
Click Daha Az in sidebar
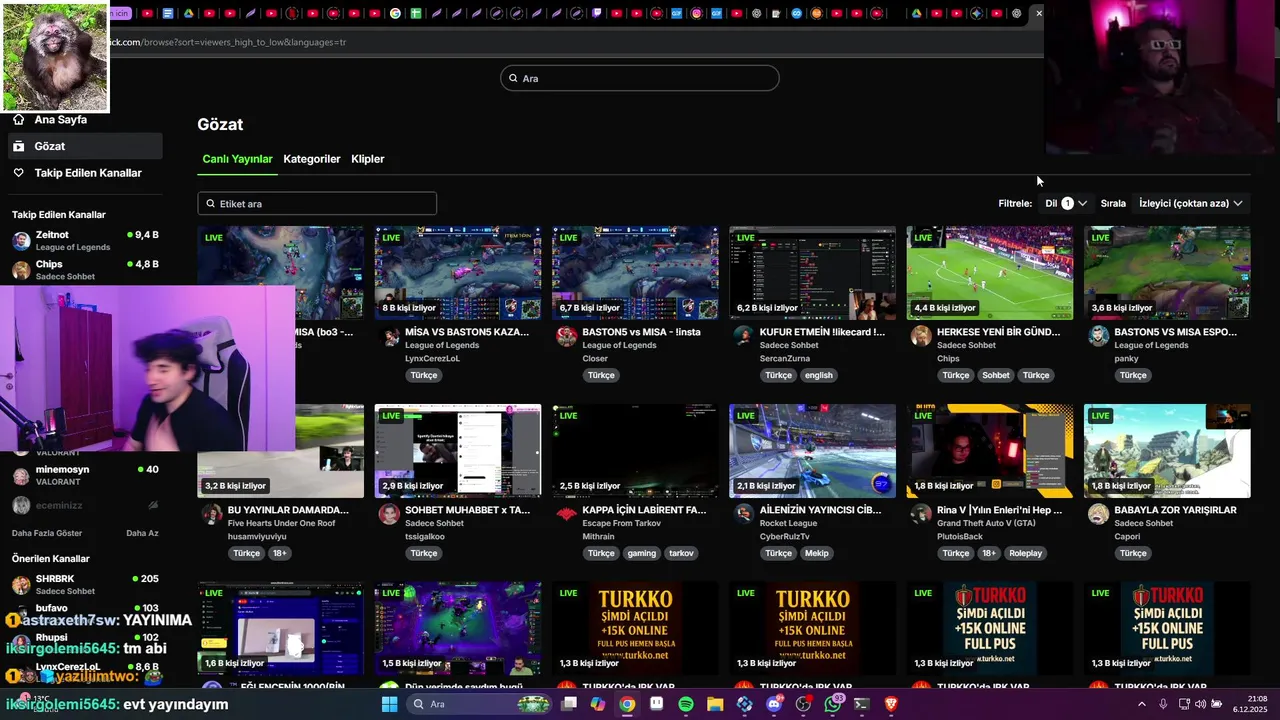(x=142, y=533)
